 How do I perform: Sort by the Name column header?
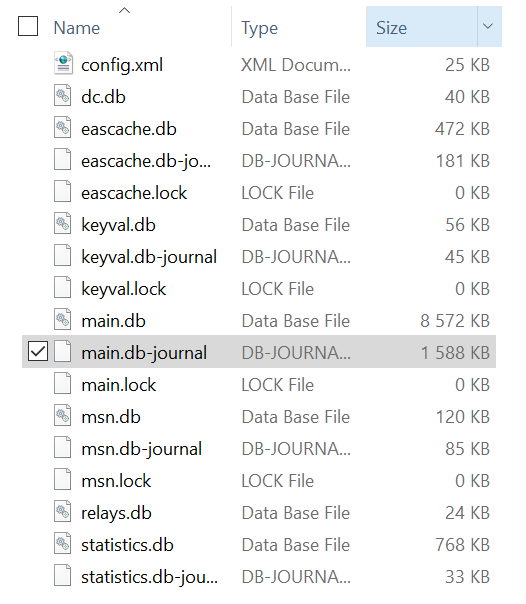tap(77, 28)
